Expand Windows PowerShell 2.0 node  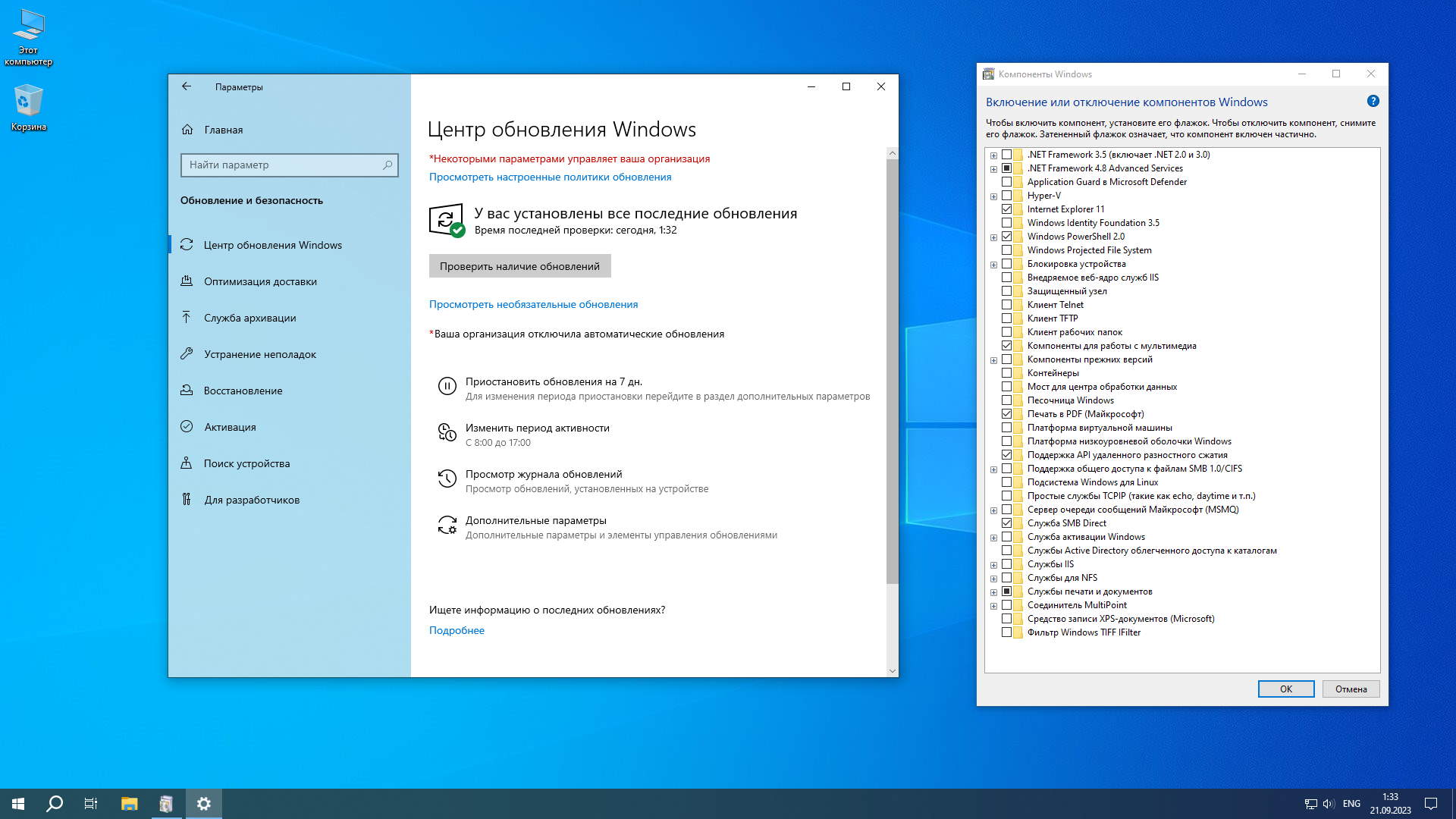tap(993, 237)
